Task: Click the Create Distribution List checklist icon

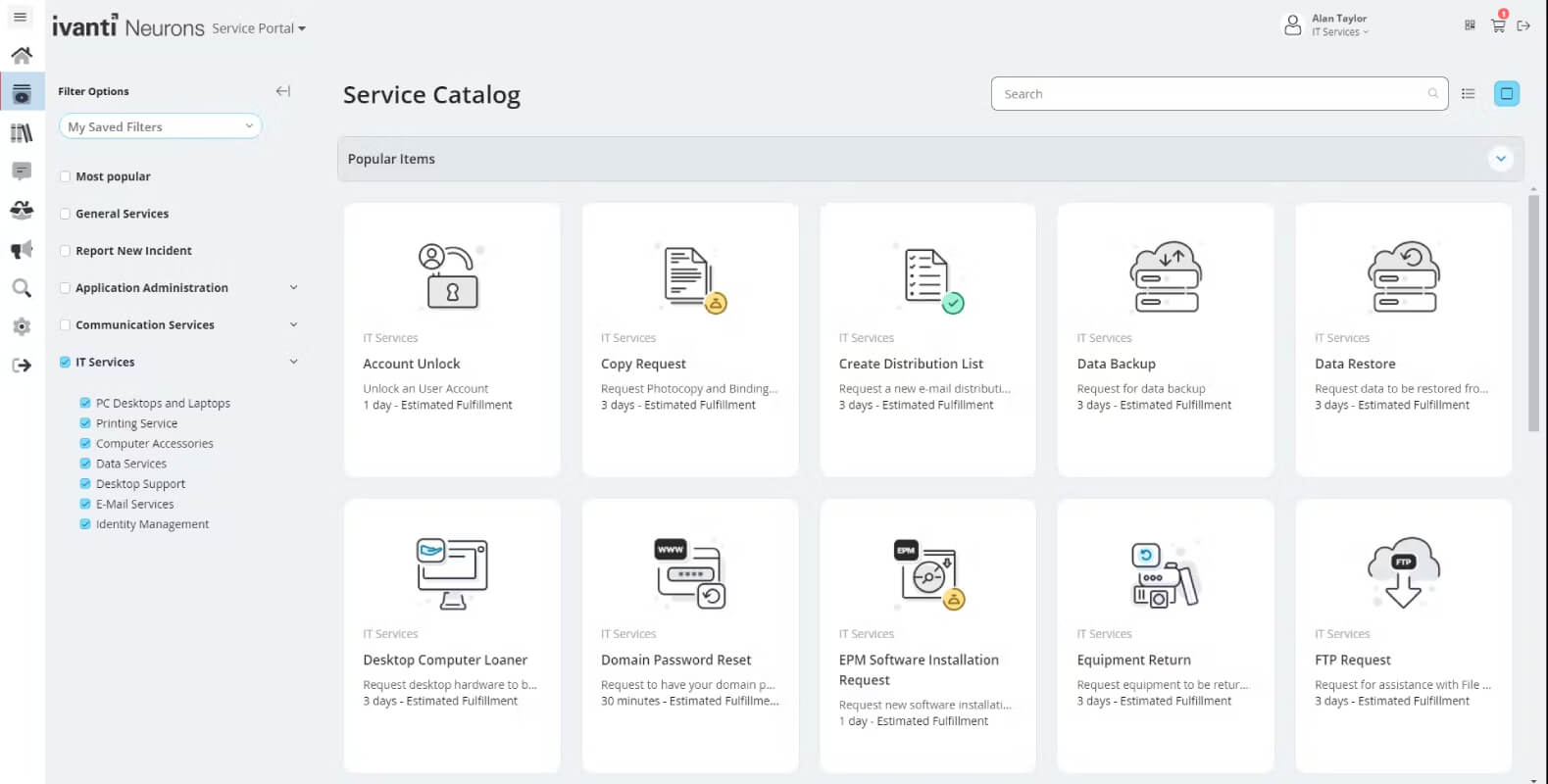Action: [x=931, y=279]
